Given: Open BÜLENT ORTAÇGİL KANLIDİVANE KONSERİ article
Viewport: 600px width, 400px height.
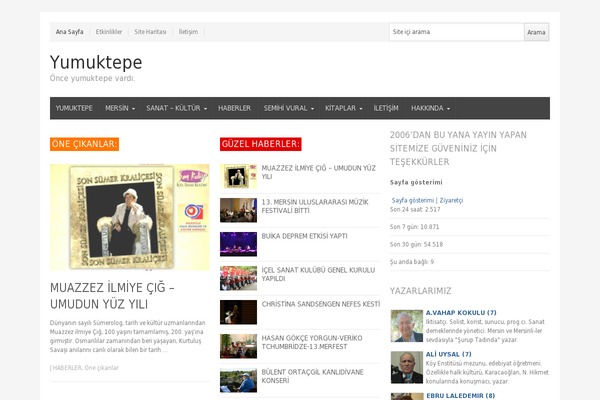Looking at the screenshot, I should pos(312,376).
